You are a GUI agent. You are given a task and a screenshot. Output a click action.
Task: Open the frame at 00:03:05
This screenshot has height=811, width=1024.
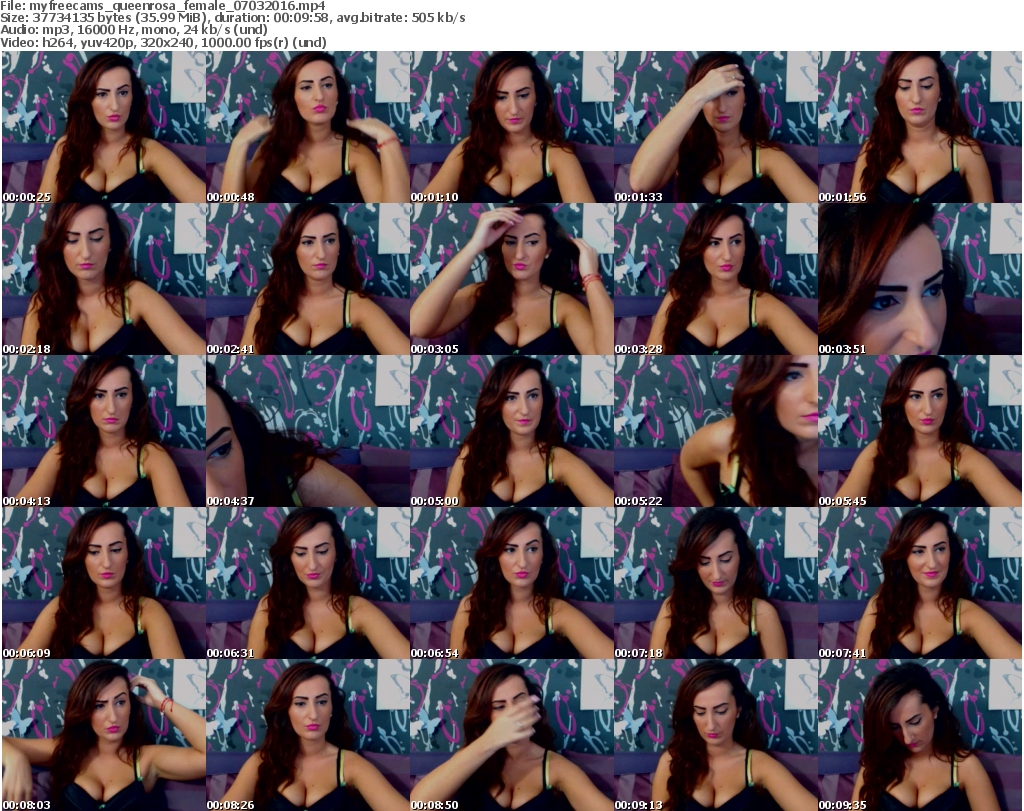[x=511, y=279]
